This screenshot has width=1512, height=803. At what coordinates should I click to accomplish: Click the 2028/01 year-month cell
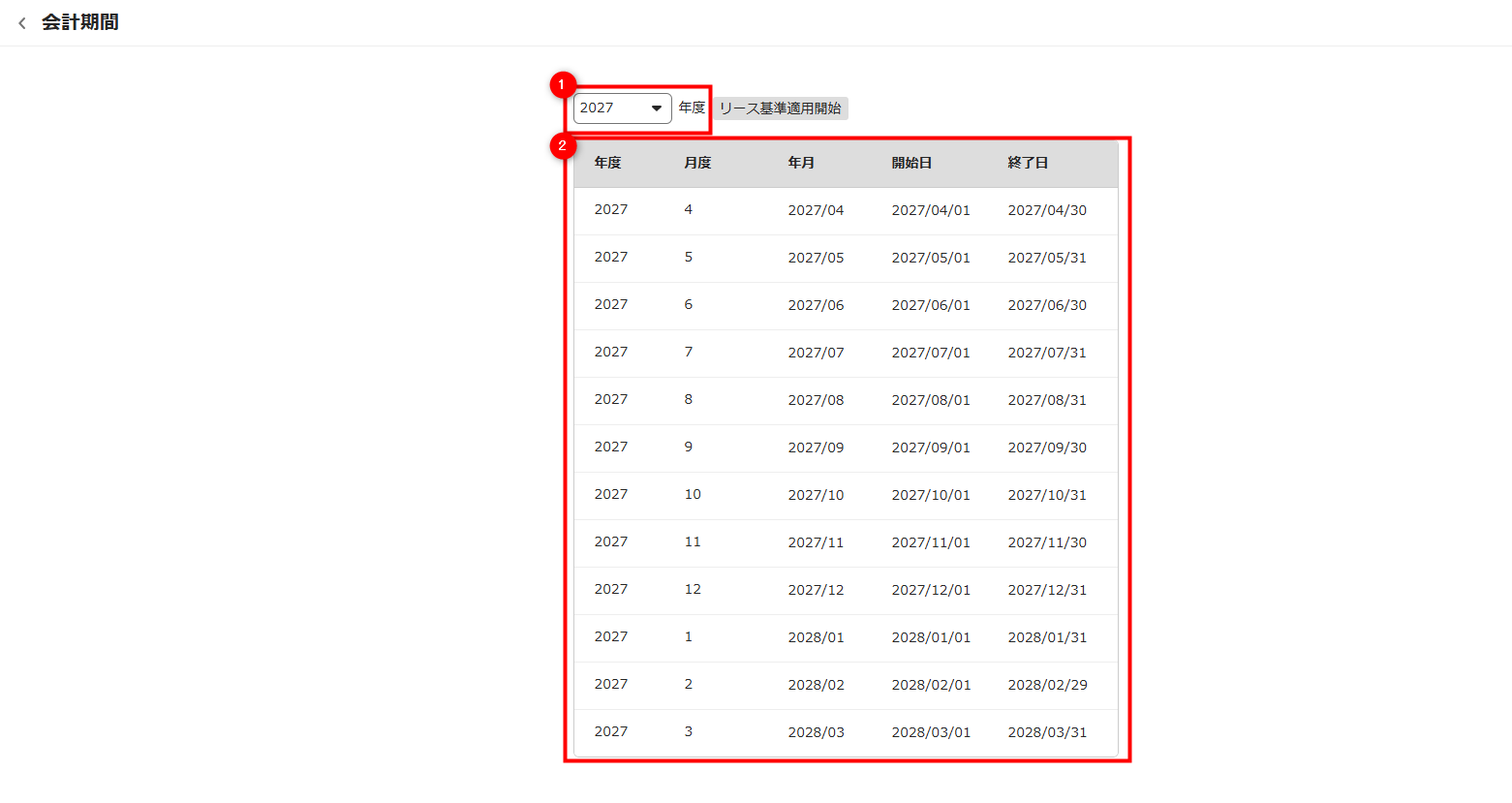pyautogui.click(x=816, y=637)
